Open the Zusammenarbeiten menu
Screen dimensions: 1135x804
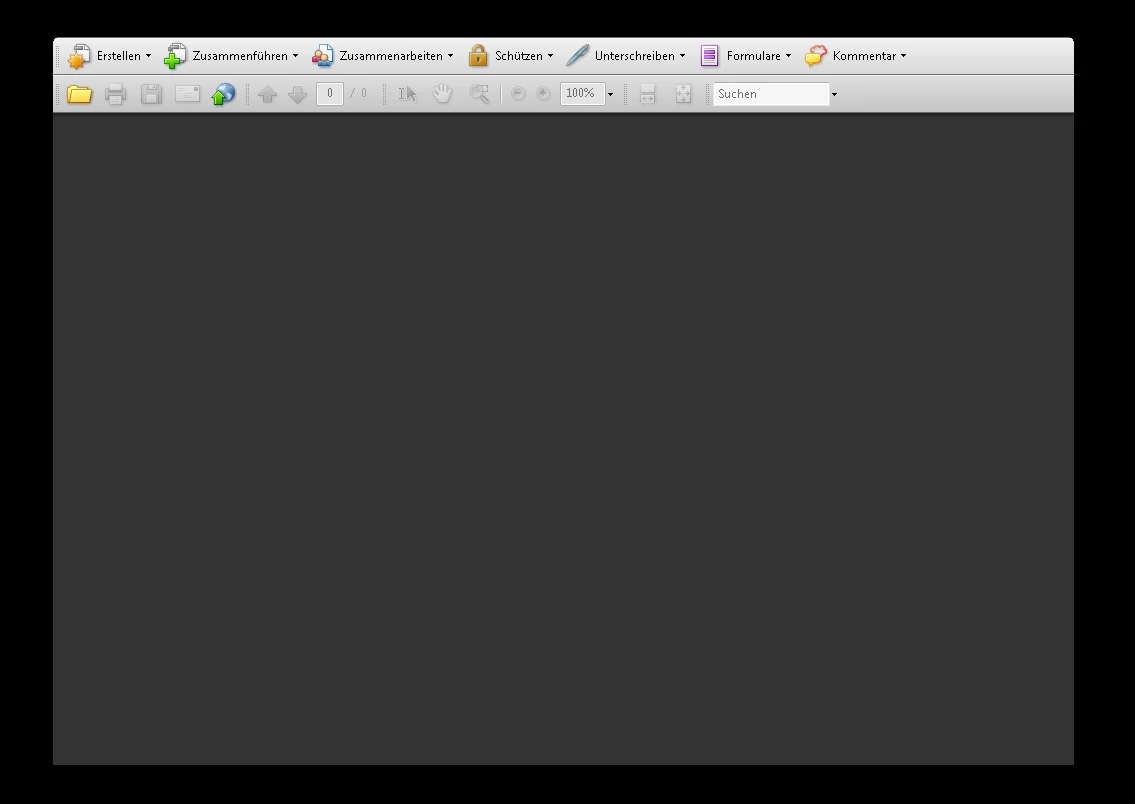[383, 56]
